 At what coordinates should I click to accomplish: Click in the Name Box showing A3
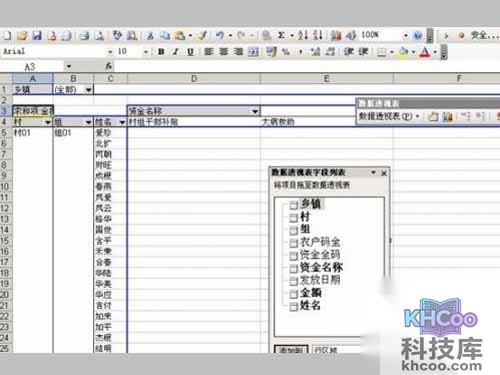32,67
